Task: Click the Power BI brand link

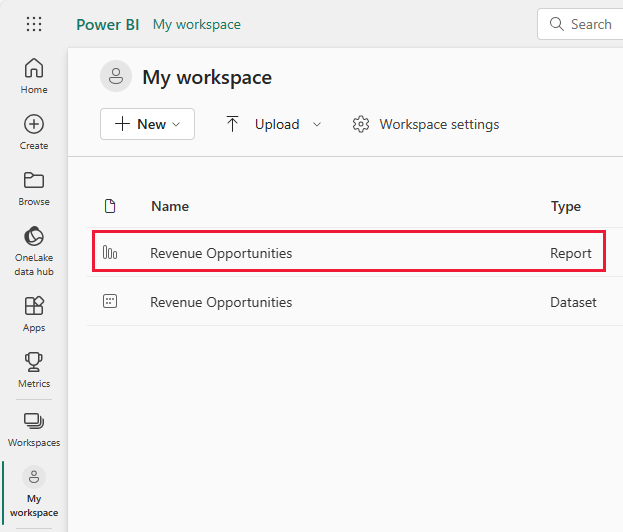Action: tap(108, 25)
